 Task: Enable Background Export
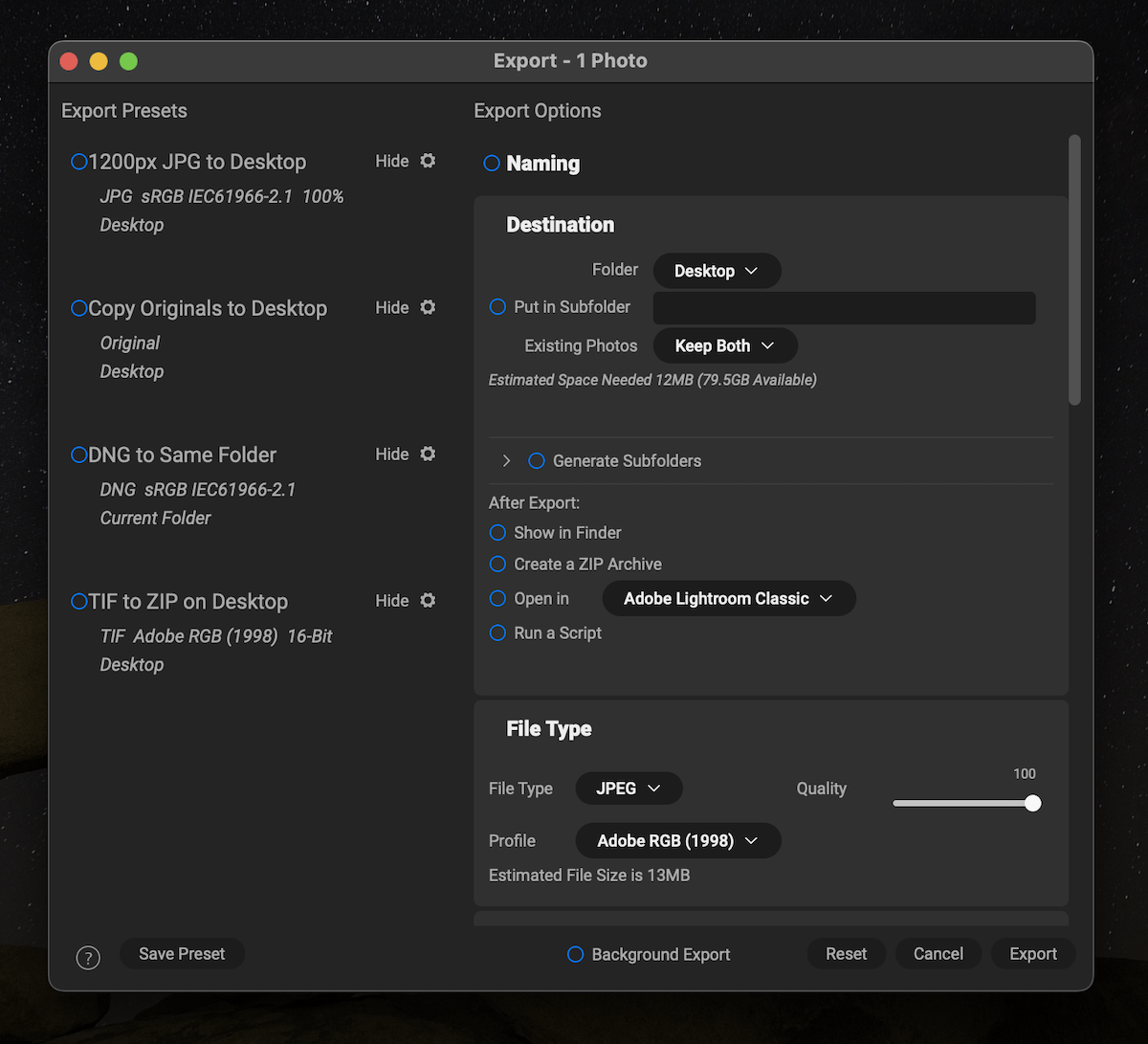[x=575, y=954]
